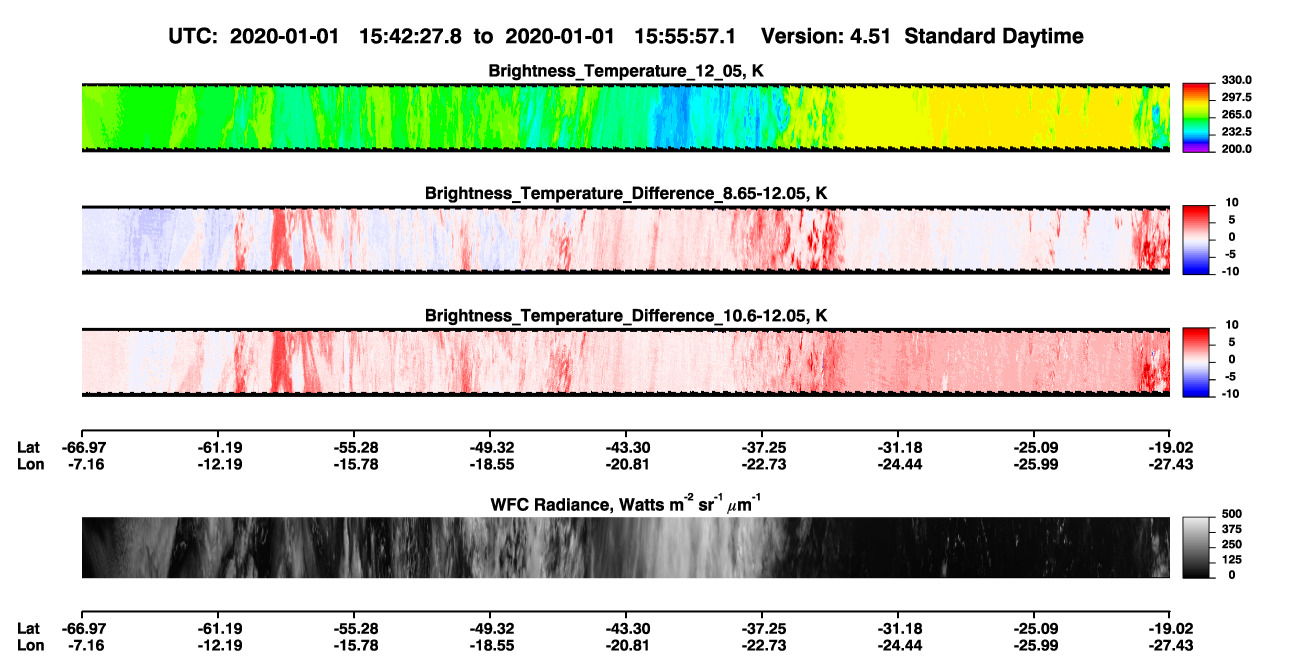This screenshot has height=667, width=1300.
Task: Click the grayscale colorbar beside WFC Radiance
Action: click(1197, 548)
